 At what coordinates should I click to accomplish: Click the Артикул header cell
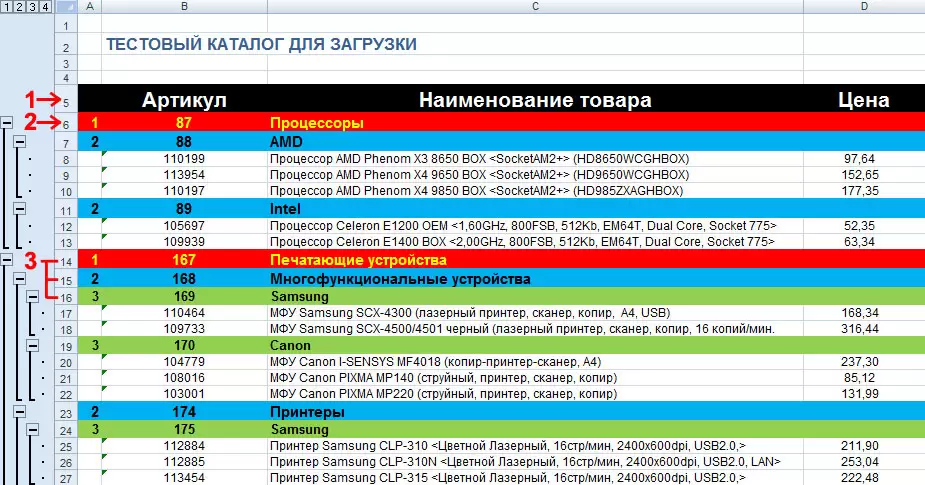184,100
